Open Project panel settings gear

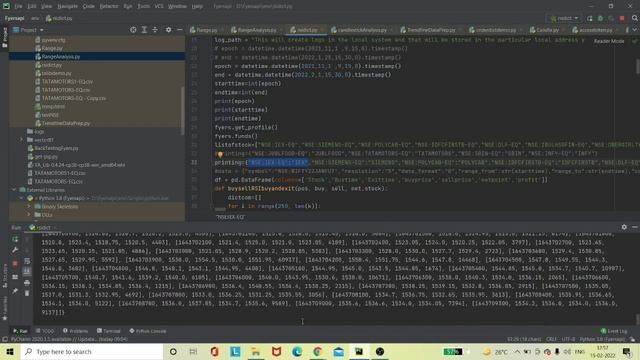tap(168, 30)
